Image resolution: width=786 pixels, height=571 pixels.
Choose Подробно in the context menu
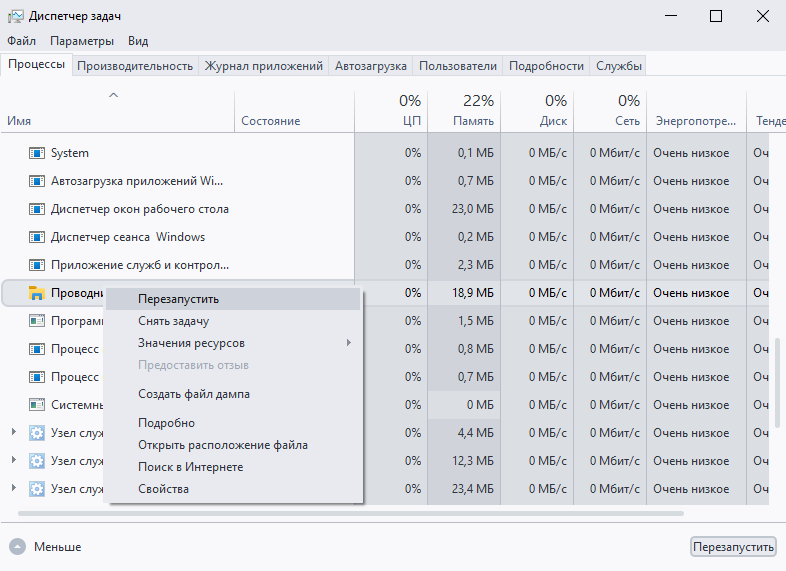[233, 423]
